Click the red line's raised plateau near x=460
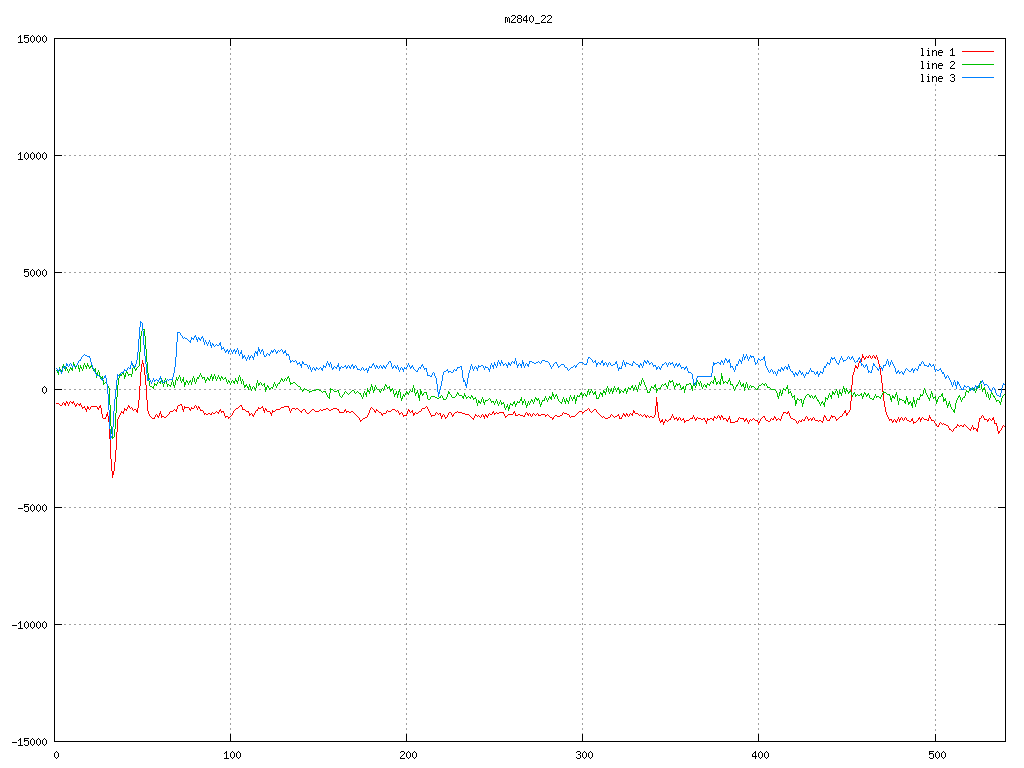 [868, 357]
